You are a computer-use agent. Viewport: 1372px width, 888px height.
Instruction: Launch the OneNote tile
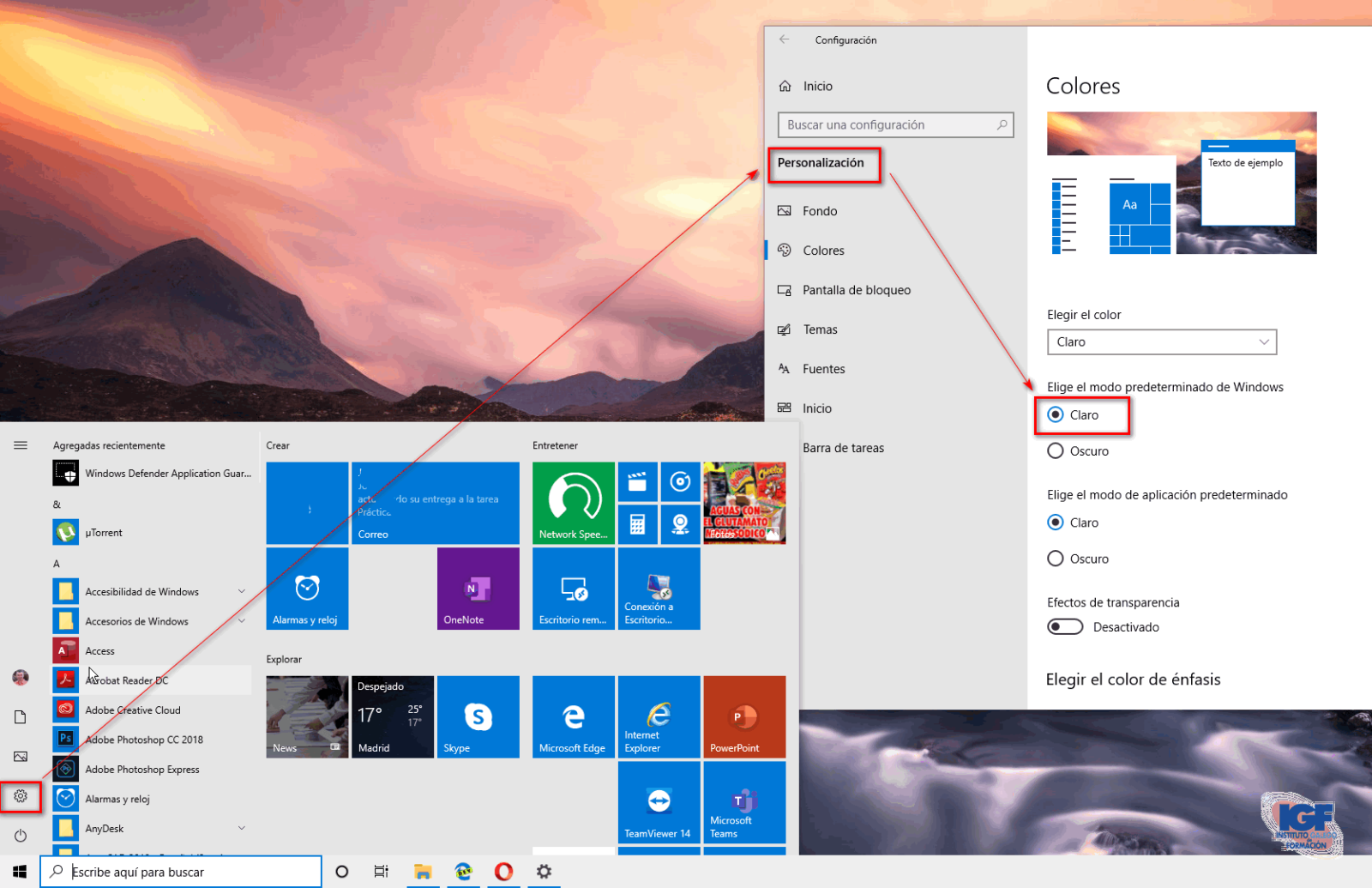(478, 589)
